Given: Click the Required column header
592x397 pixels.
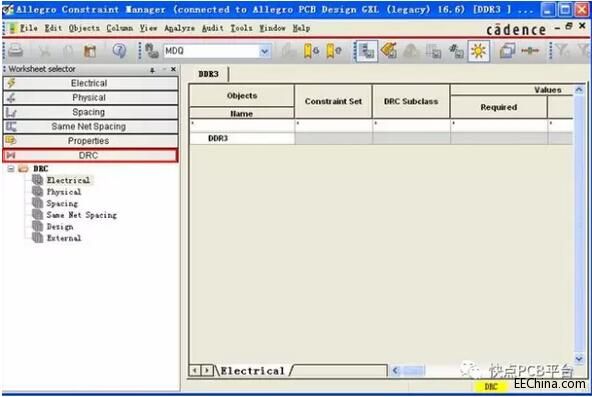Looking at the screenshot, I should (x=499, y=107).
